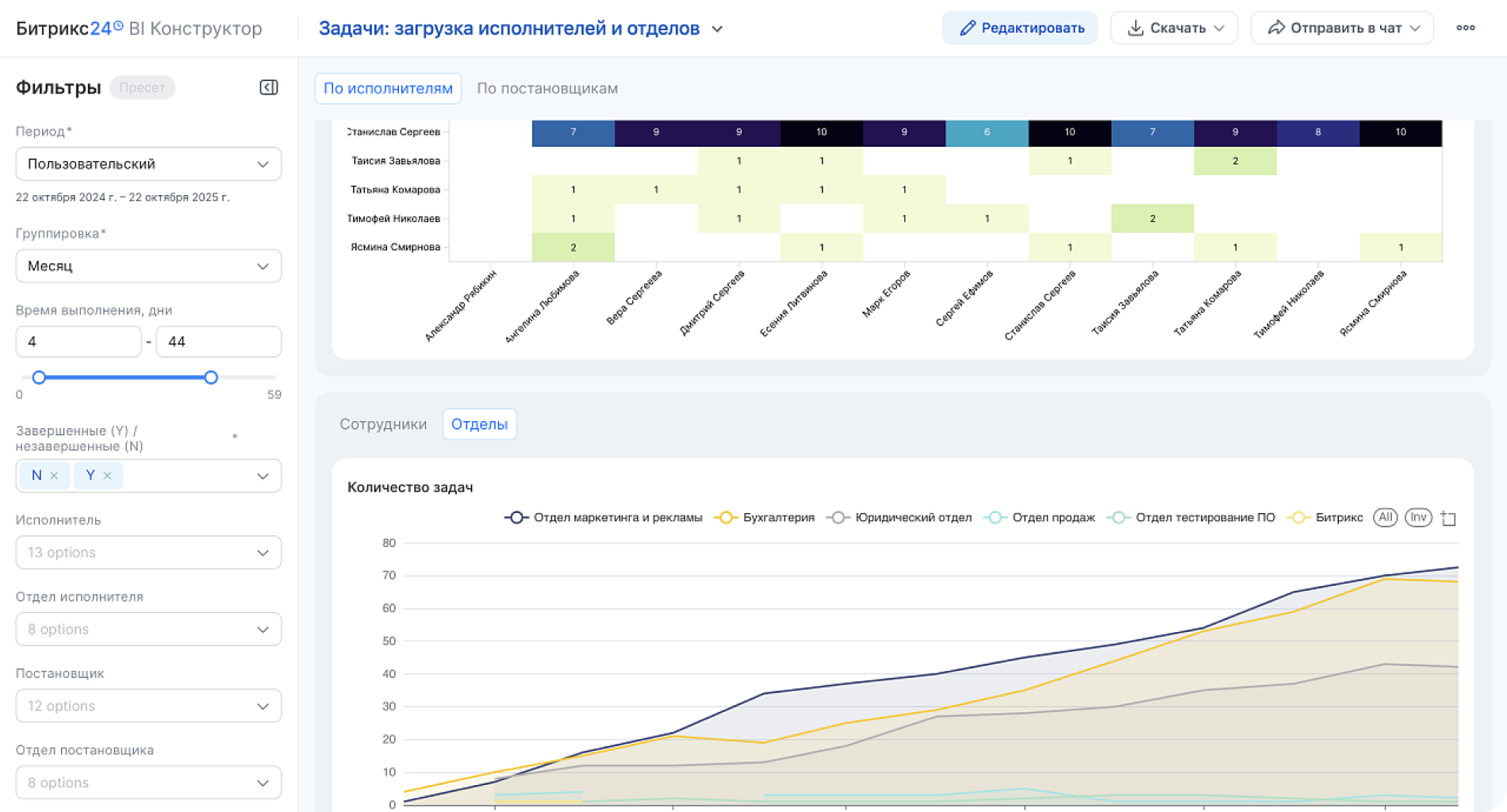This screenshot has width=1507, height=812.
Task: Expand the Период dropdown with Пользовательский
Action: pos(148,164)
